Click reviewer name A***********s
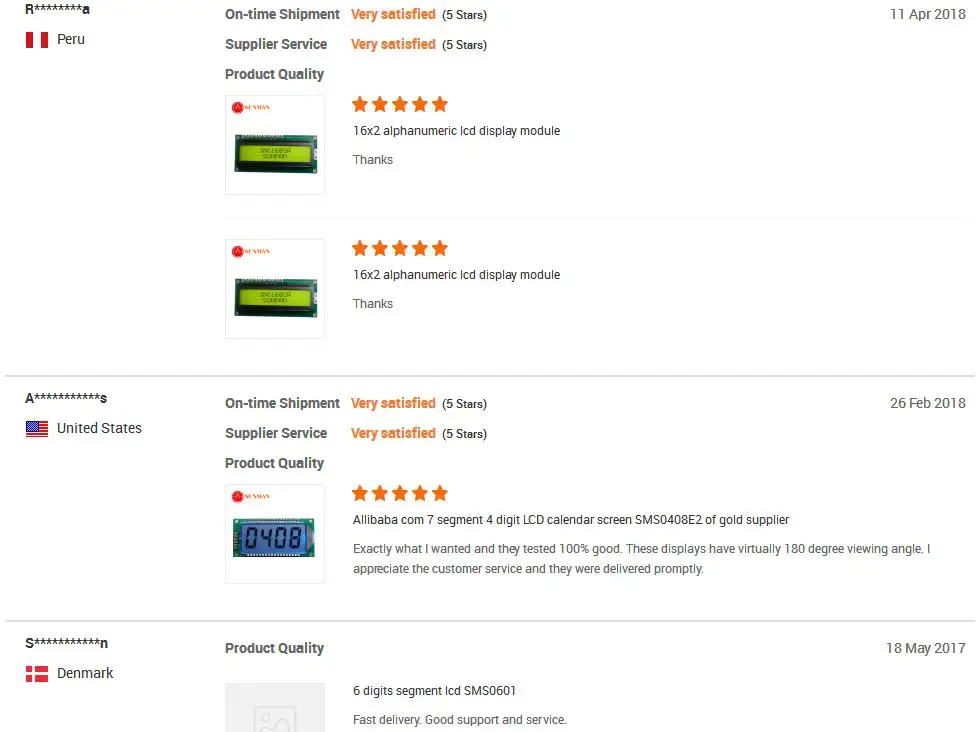 tap(66, 398)
